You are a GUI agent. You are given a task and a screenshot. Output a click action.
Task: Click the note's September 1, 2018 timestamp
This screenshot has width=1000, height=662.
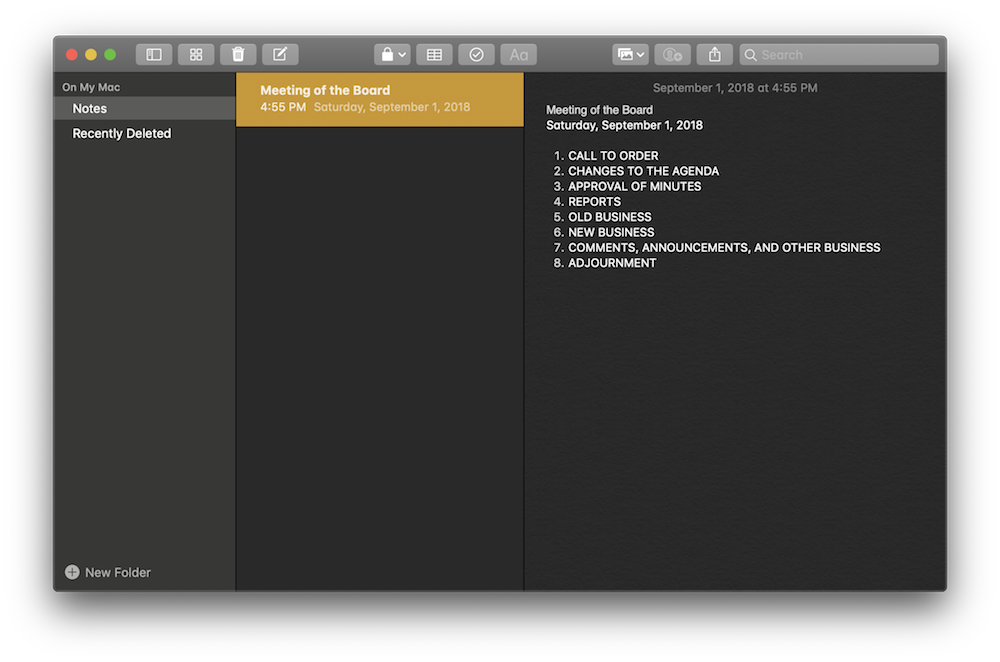point(735,88)
